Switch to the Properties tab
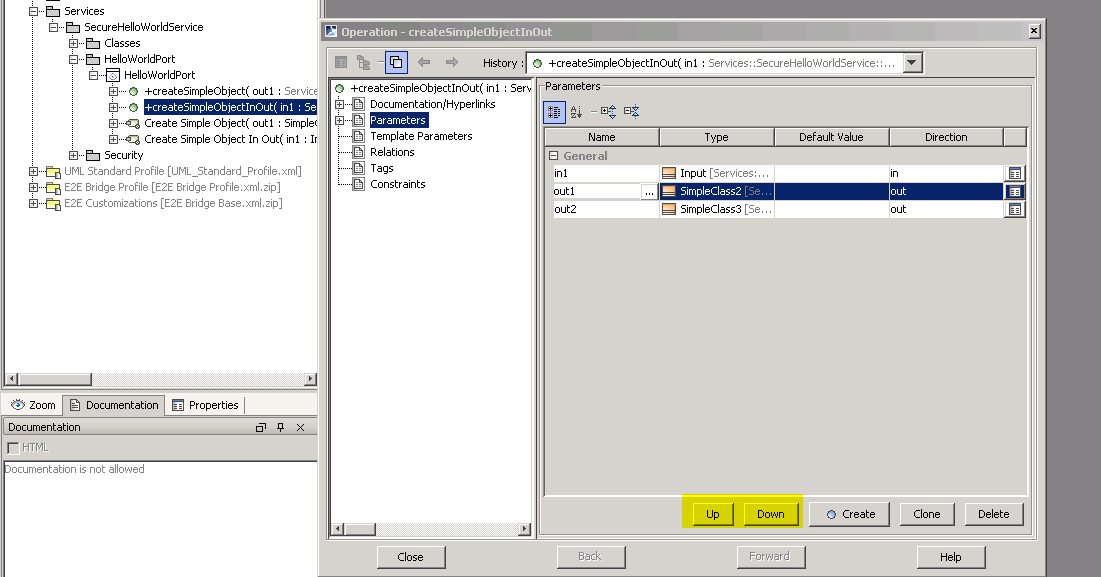 coord(205,405)
